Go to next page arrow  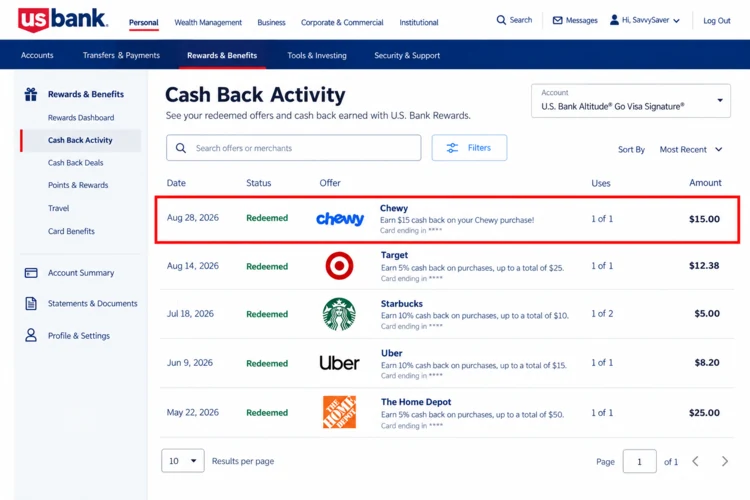tap(725, 461)
